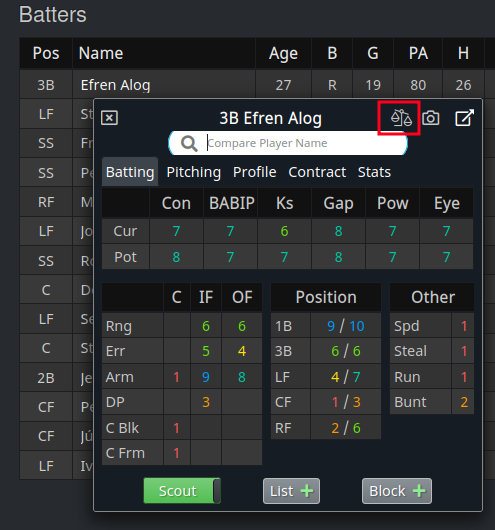Image resolution: width=495 pixels, height=530 pixels.
Task: Click the PA column header
Action: pos(418,53)
